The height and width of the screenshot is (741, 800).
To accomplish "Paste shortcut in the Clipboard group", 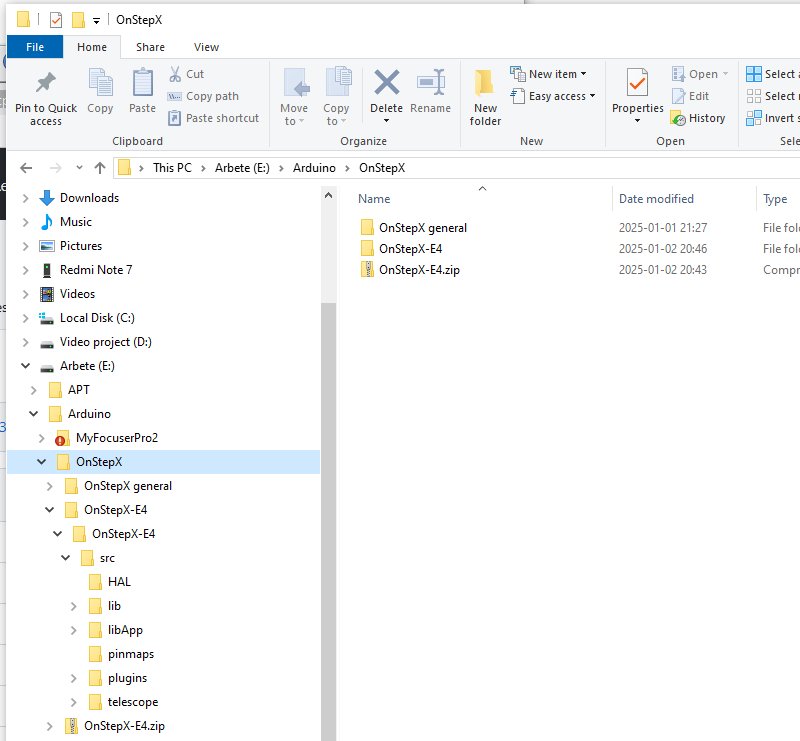I will [x=214, y=118].
